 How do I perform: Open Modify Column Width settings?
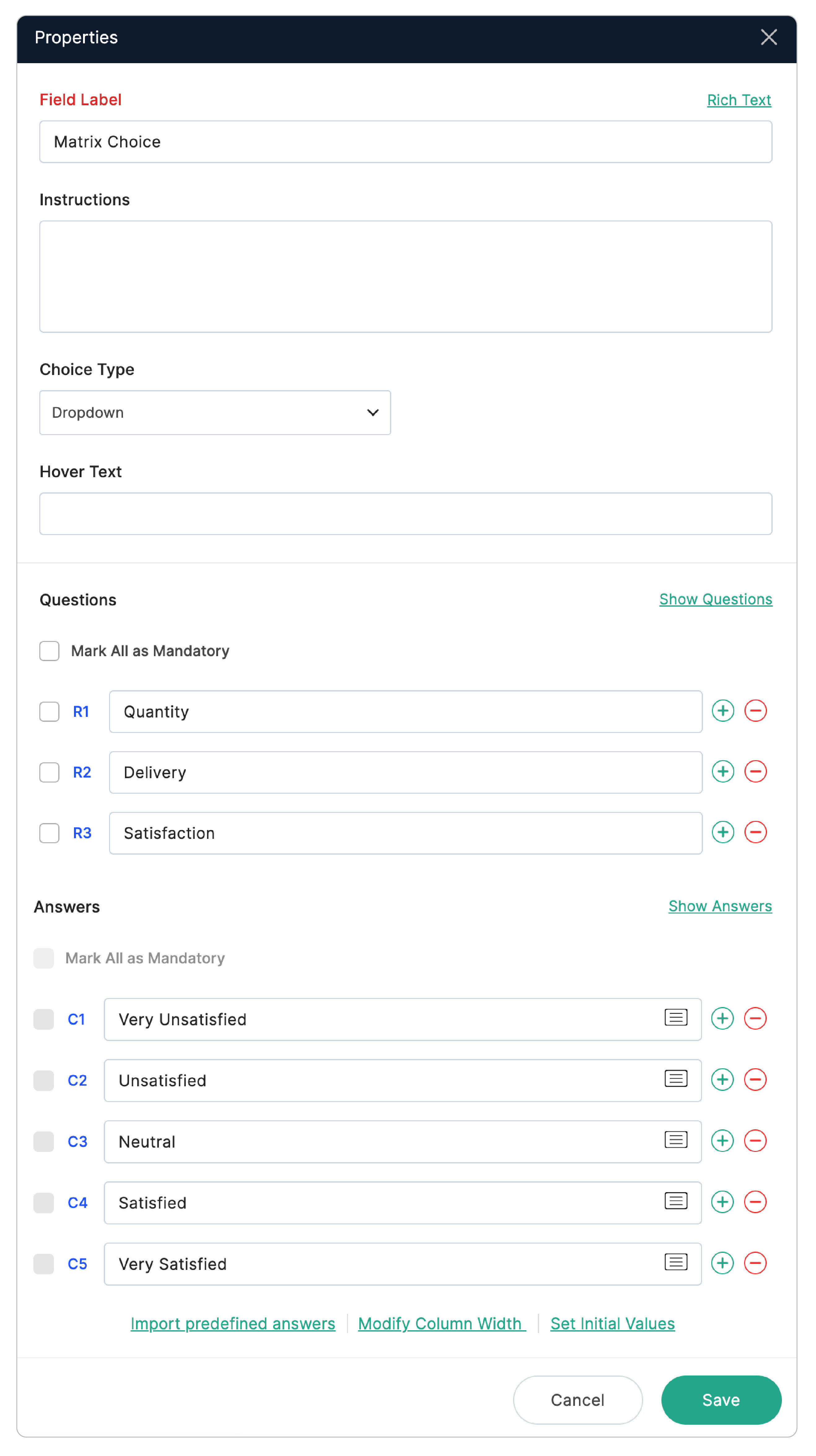442,1323
